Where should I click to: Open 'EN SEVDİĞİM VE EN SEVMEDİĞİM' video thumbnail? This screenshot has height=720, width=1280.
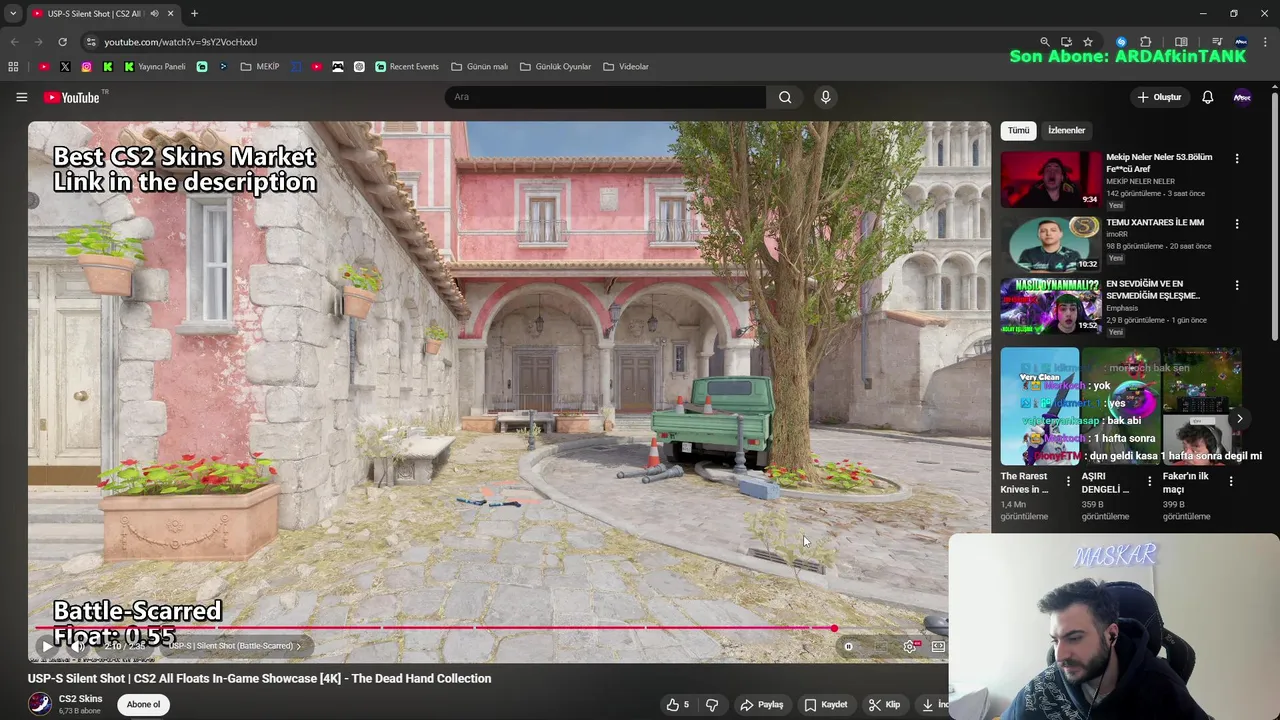pyautogui.click(x=1051, y=306)
